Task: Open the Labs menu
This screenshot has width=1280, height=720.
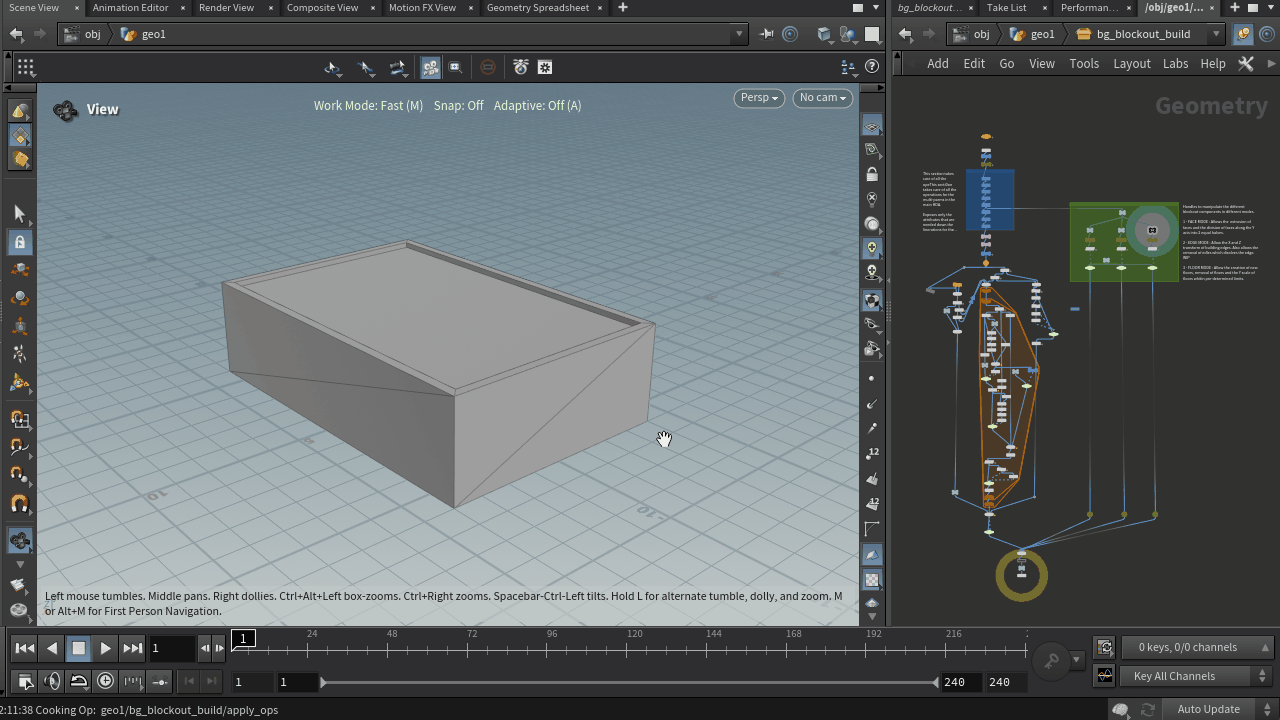Action: pyautogui.click(x=1175, y=63)
